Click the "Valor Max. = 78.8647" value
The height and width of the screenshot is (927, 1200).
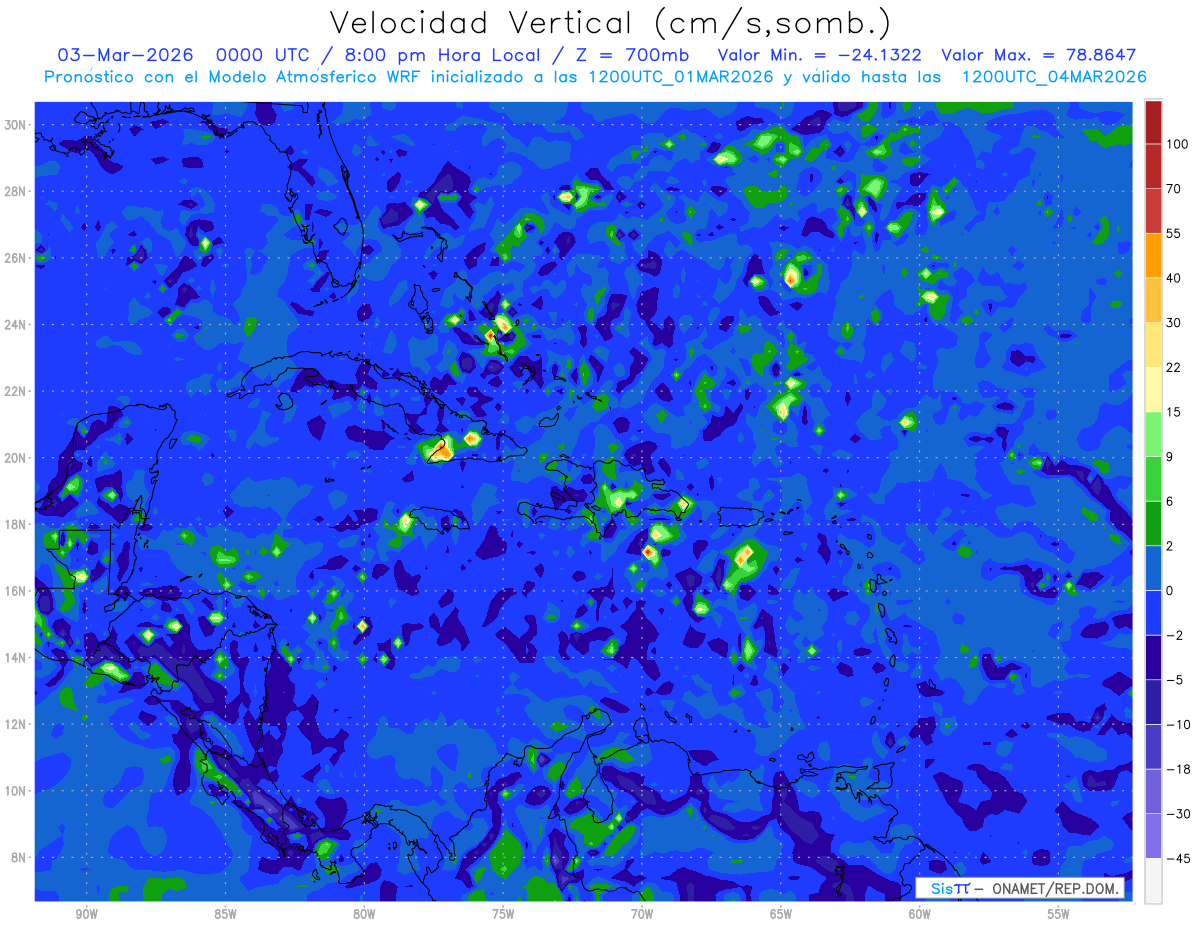(x=1039, y=55)
